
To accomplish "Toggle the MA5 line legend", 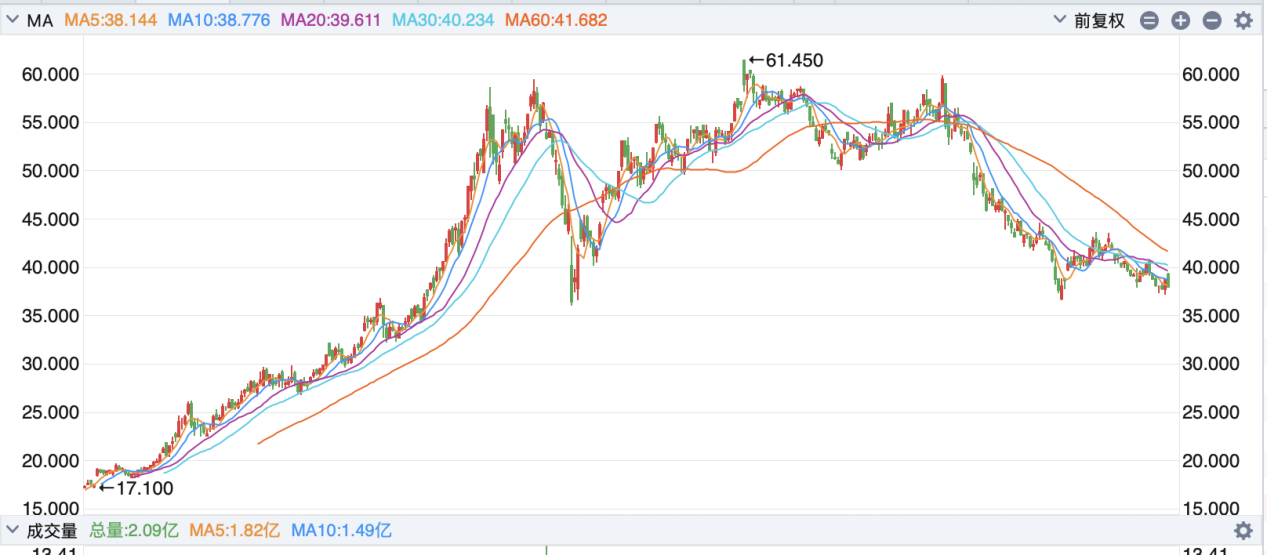I will coord(110,20).
